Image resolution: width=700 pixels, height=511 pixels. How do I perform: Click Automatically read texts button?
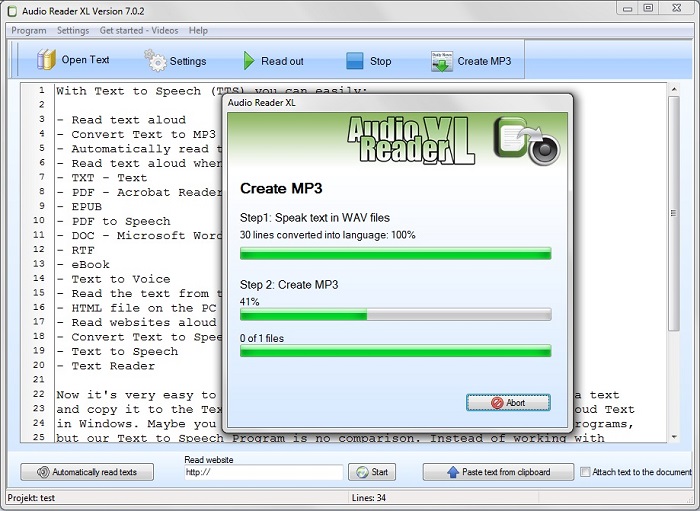coord(87,472)
